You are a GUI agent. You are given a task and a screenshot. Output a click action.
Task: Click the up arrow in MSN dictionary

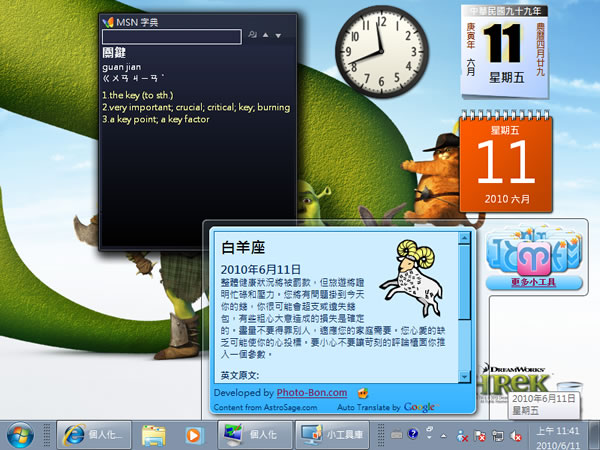(264, 37)
